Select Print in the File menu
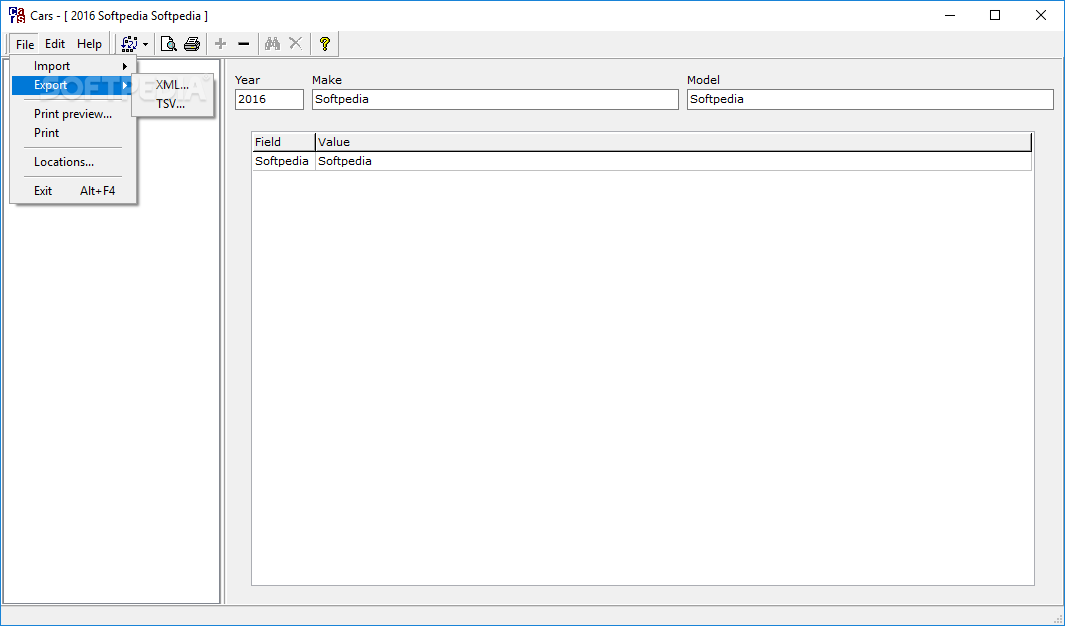This screenshot has width=1065, height=626. [73, 133]
